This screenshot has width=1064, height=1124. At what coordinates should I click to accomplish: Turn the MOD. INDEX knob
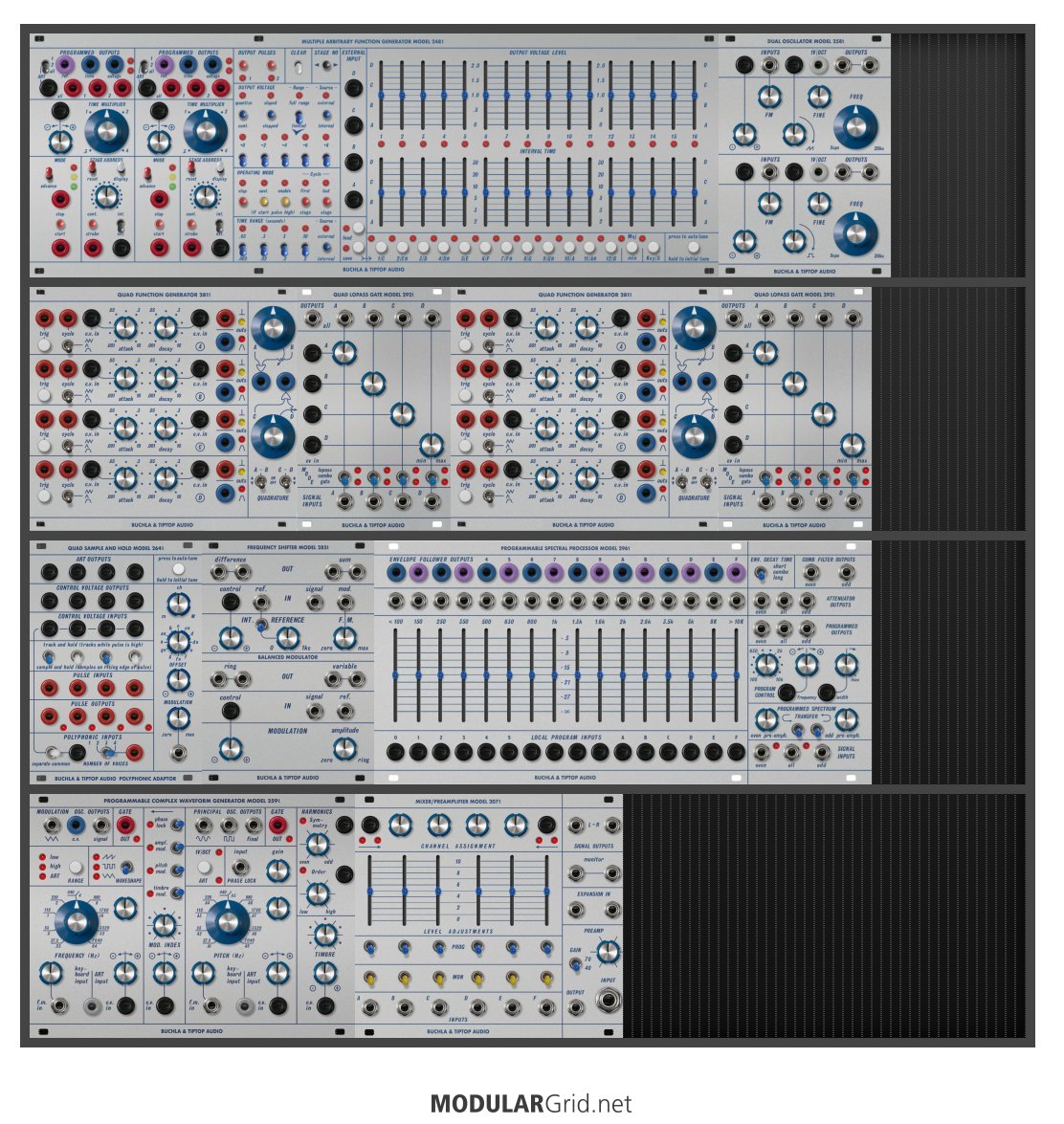coord(165,925)
